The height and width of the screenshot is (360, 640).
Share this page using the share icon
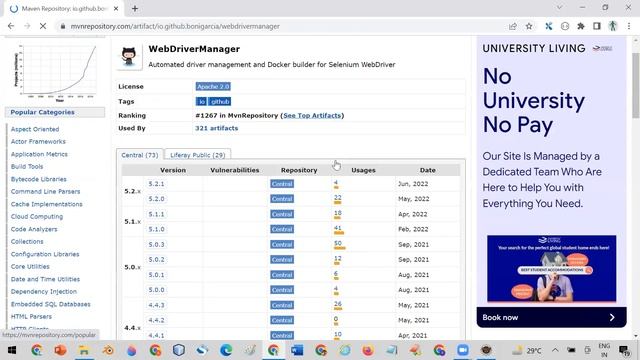(513, 26)
